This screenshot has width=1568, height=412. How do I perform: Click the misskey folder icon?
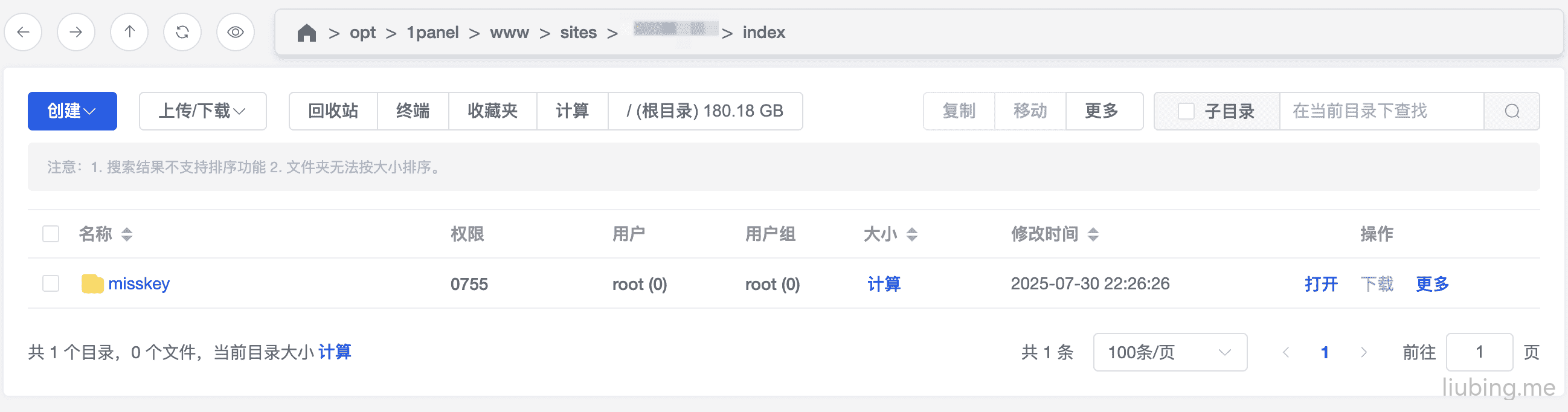(x=92, y=283)
